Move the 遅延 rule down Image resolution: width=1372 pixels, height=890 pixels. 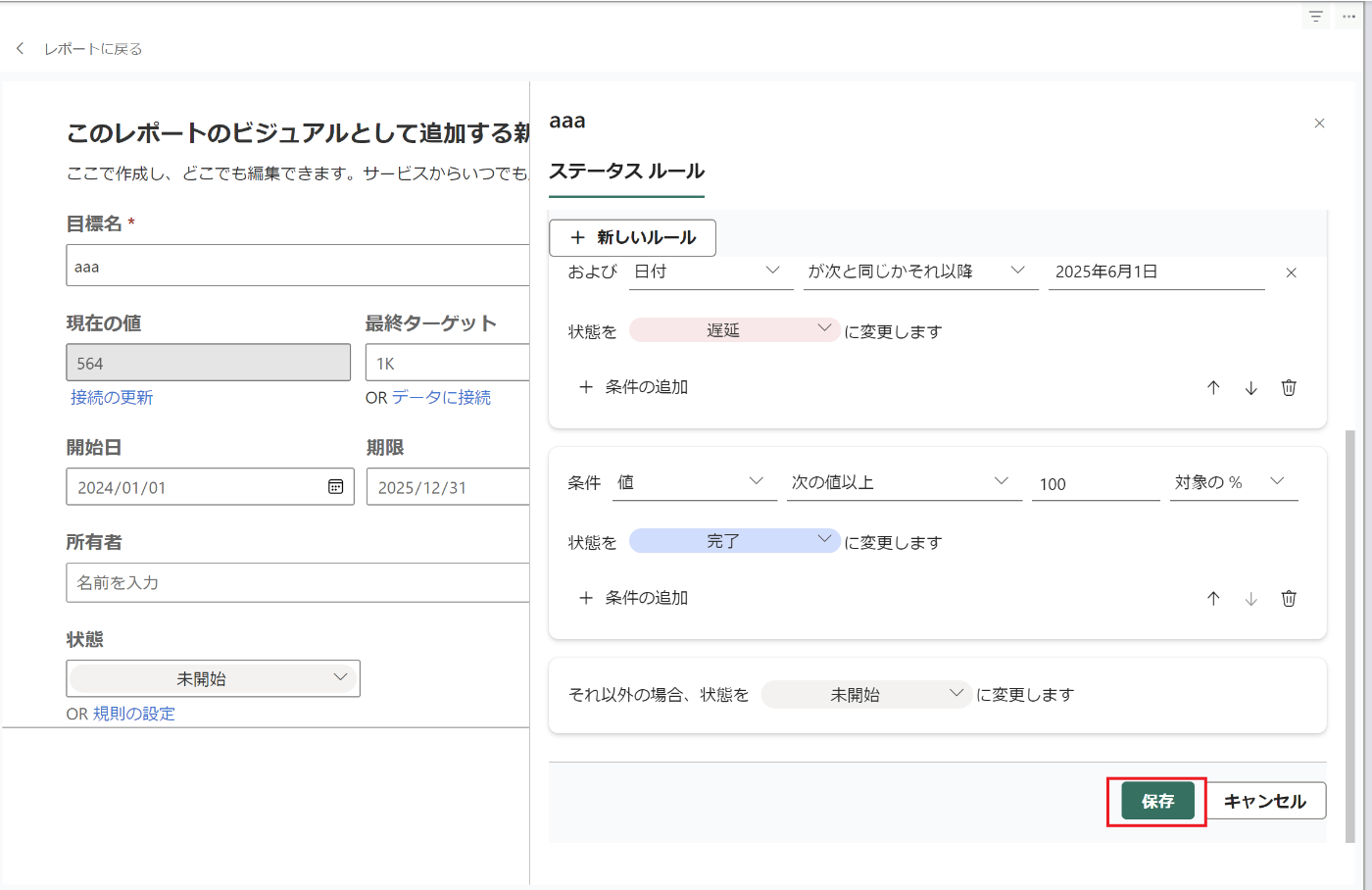click(1251, 387)
